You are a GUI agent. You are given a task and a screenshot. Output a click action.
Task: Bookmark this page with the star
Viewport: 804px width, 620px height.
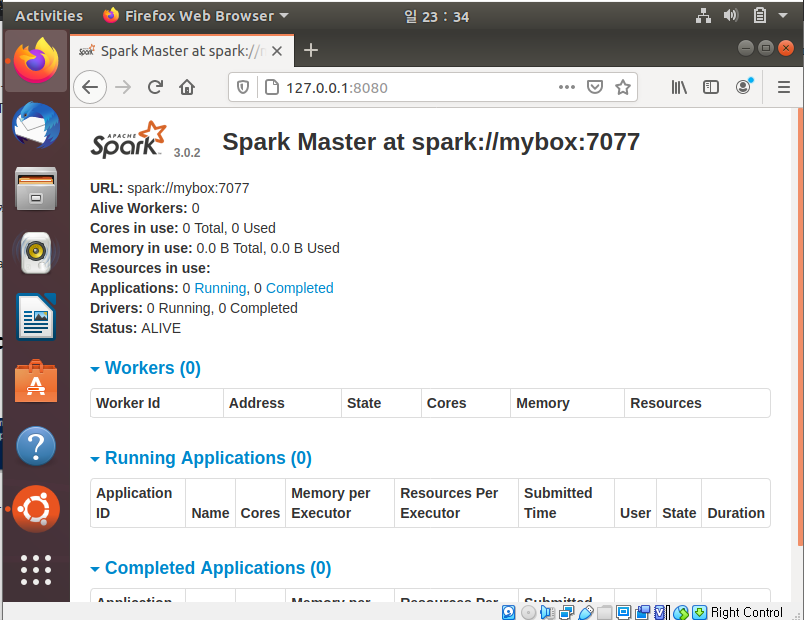pos(622,87)
